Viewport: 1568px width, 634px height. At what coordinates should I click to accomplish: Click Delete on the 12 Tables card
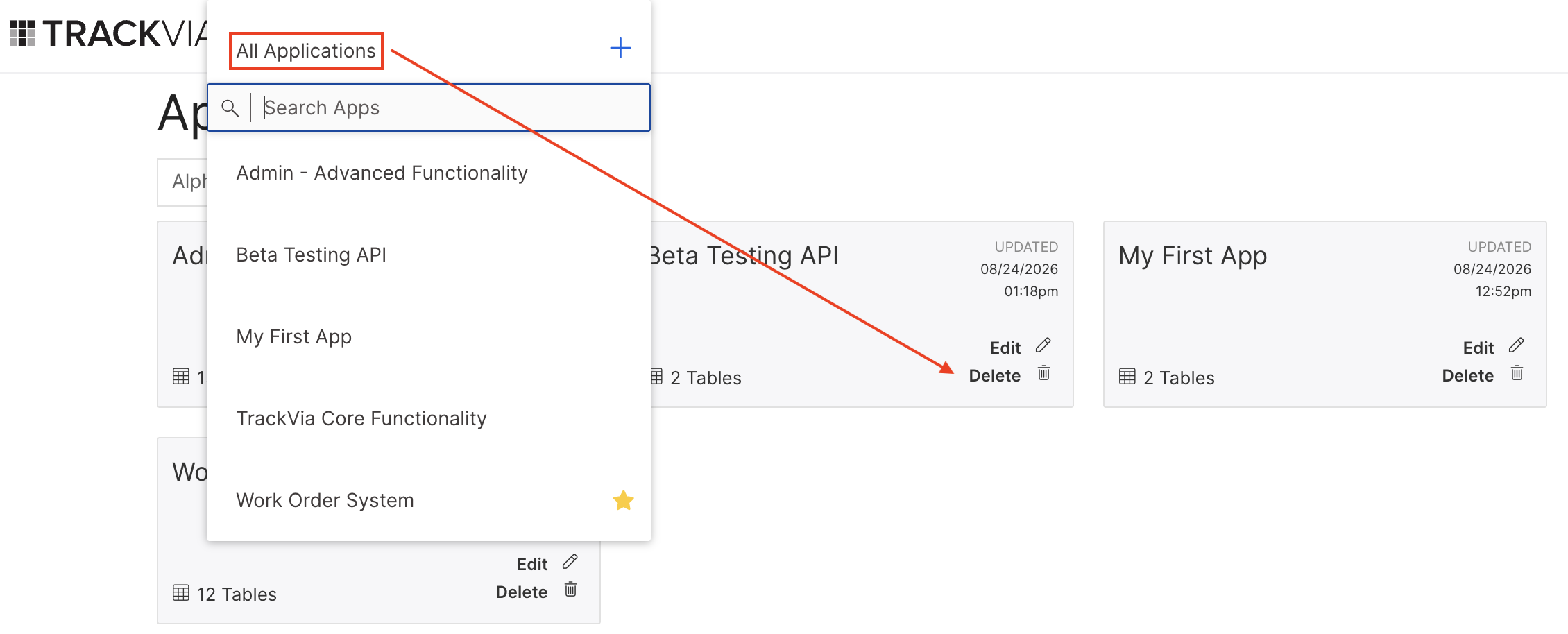[x=521, y=592]
